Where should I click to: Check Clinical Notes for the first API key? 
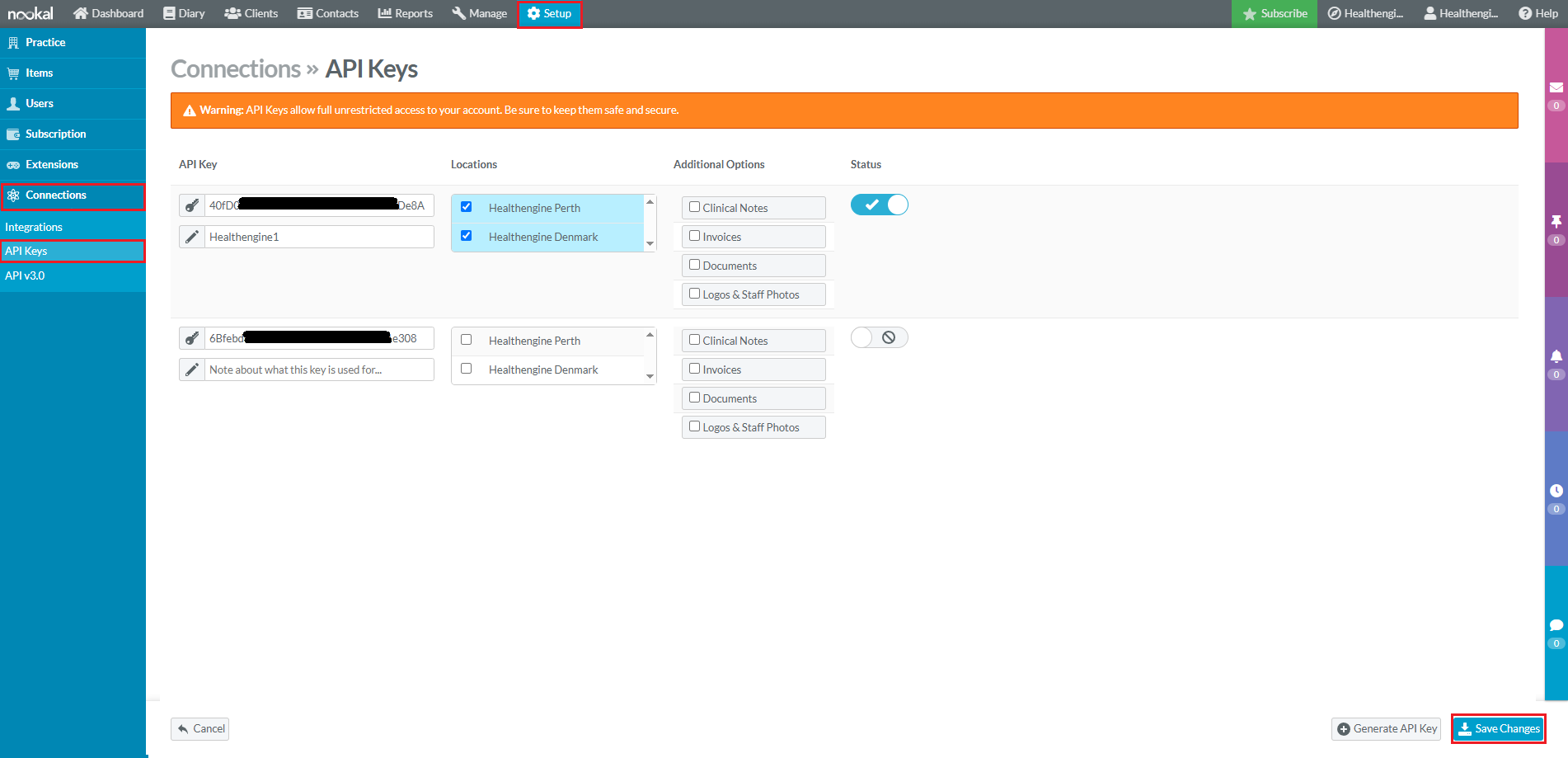(x=695, y=207)
